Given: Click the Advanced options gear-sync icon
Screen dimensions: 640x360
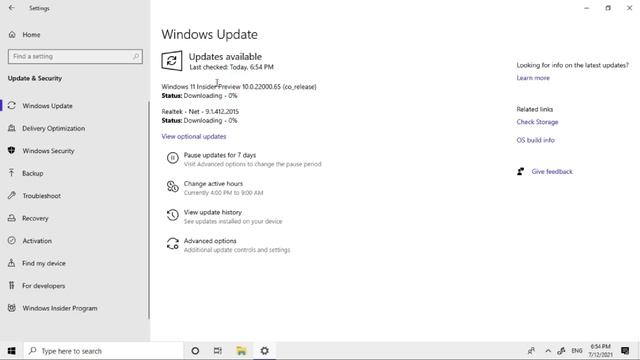Looking at the screenshot, I should (173, 244).
